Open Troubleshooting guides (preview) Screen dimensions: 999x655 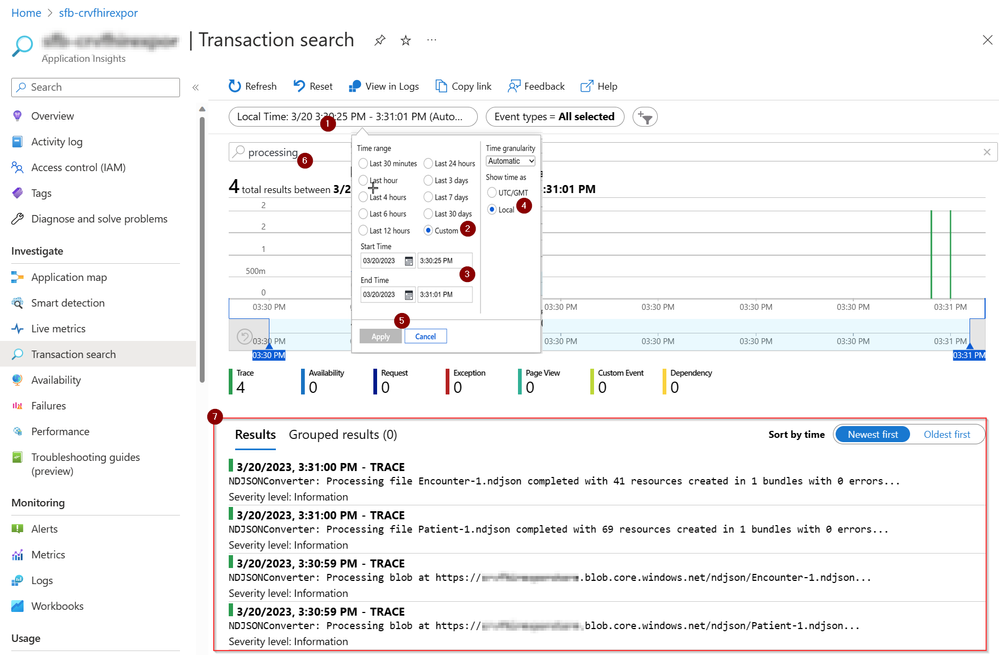tap(85, 464)
